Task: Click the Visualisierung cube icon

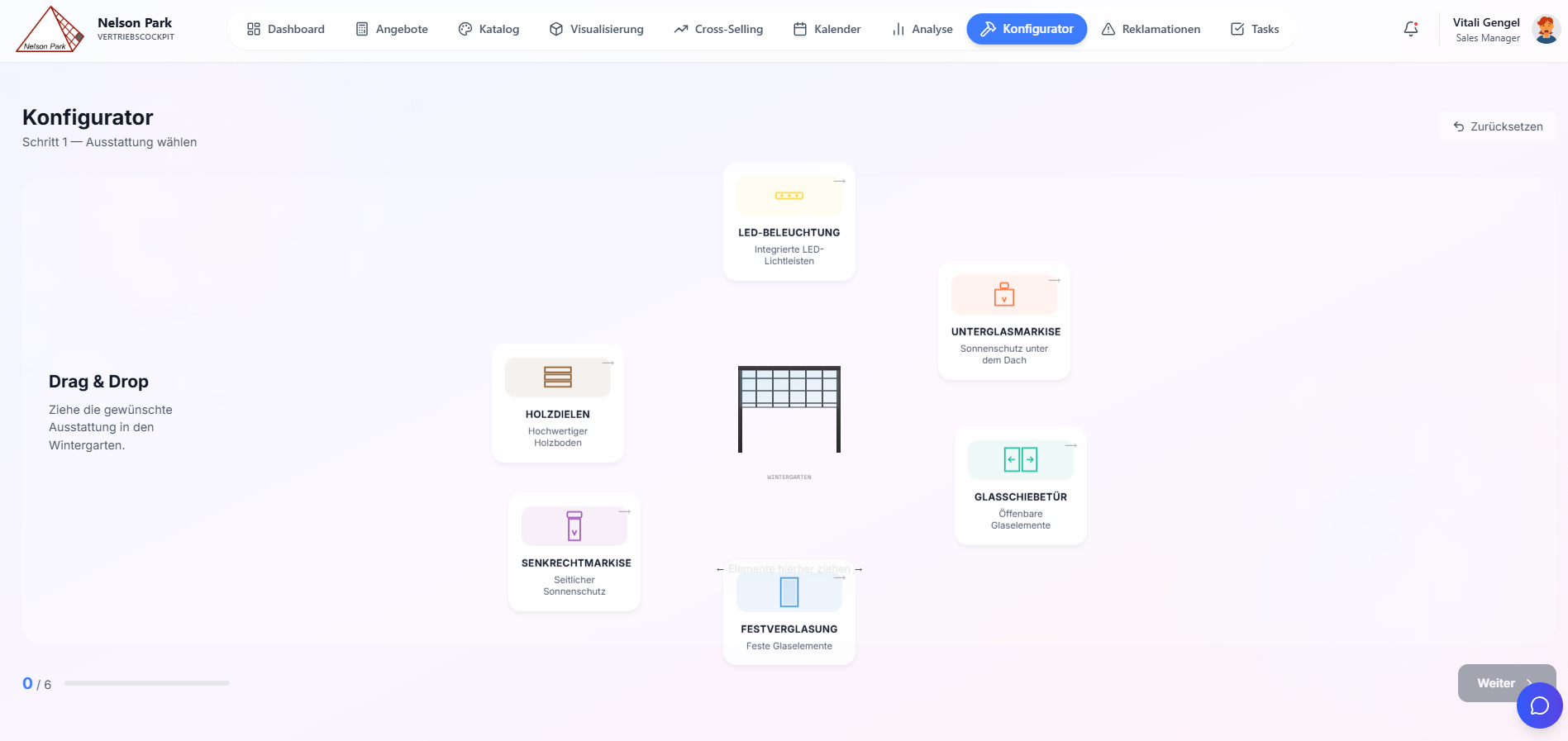Action: [556, 29]
